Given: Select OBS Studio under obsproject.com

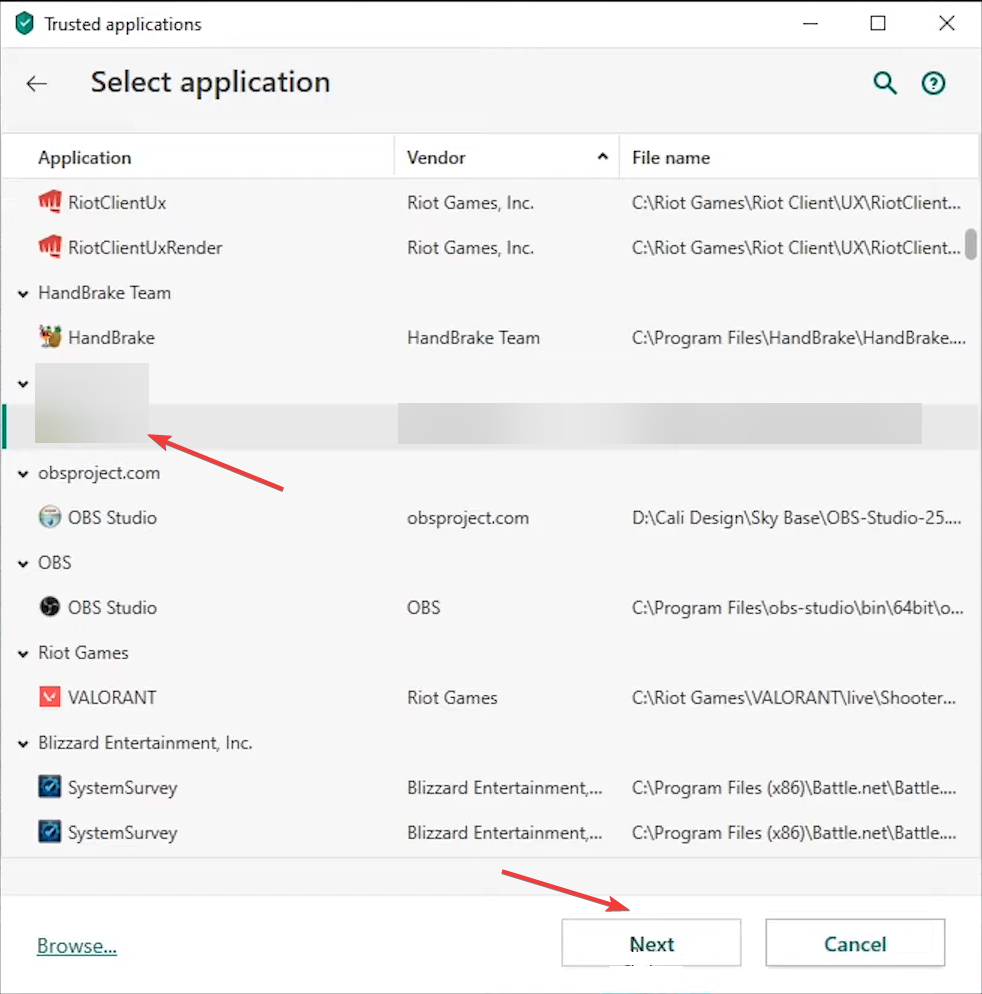Looking at the screenshot, I should 112,518.
